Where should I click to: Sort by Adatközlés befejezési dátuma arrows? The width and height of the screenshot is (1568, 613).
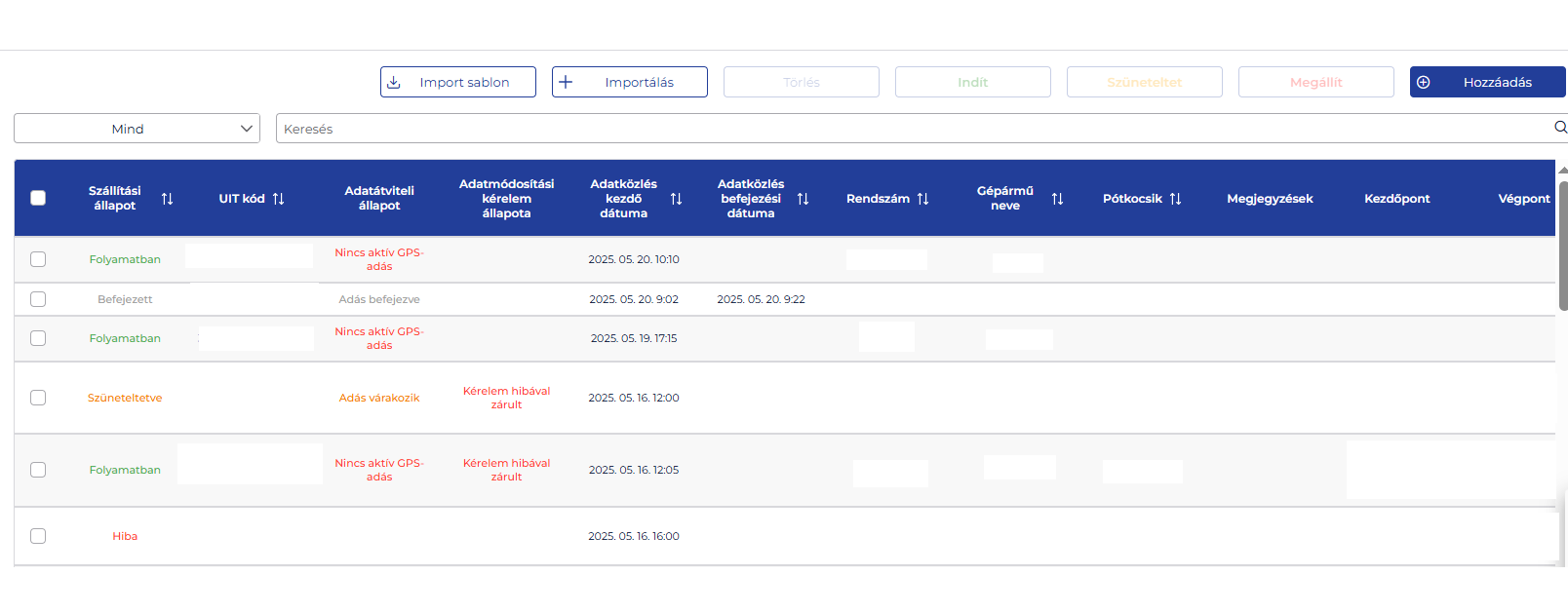click(x=803, y=199)
